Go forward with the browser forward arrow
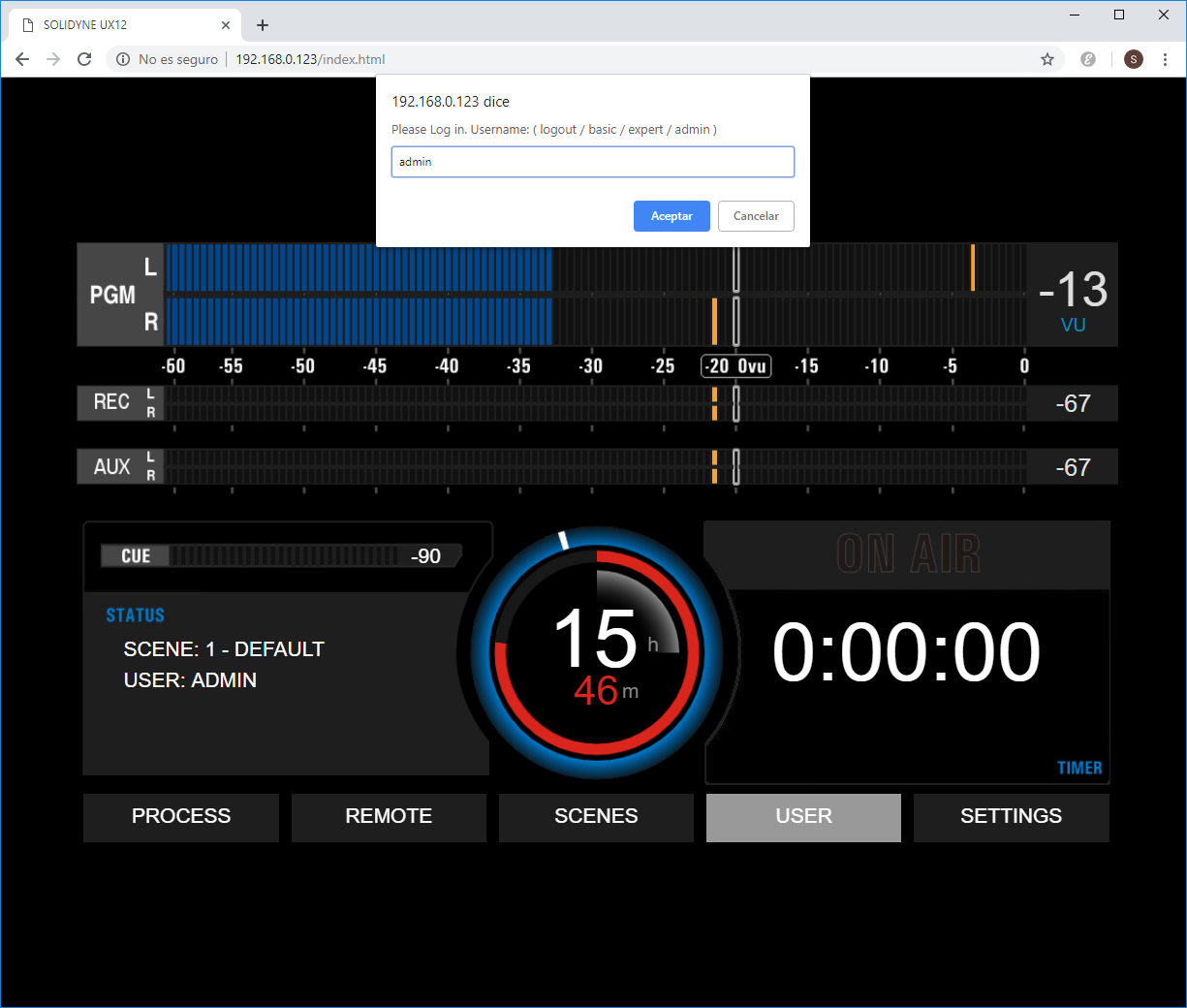Image resolution: width=1187 pixels, height=1008 pixels. pyautogui.click(x=53, y=59)
